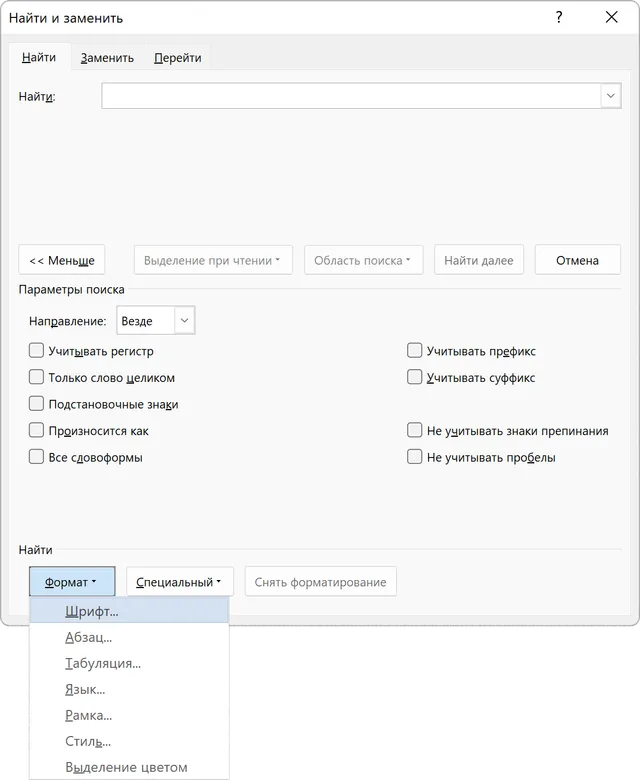Viewport: 640px width, 780px height.
Task: Open the Специальный dropdown button
Action: tap(180, 582)
